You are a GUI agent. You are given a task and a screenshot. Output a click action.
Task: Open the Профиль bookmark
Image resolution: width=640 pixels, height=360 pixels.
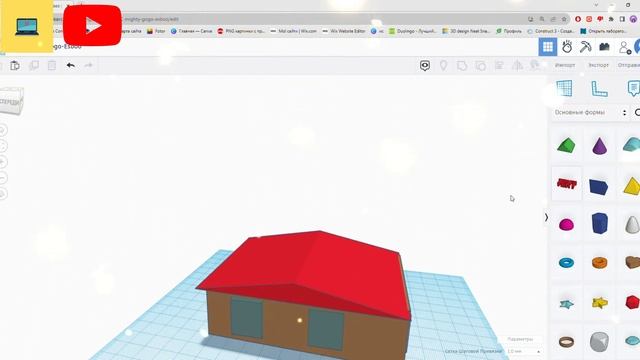(x=509, y=31)
